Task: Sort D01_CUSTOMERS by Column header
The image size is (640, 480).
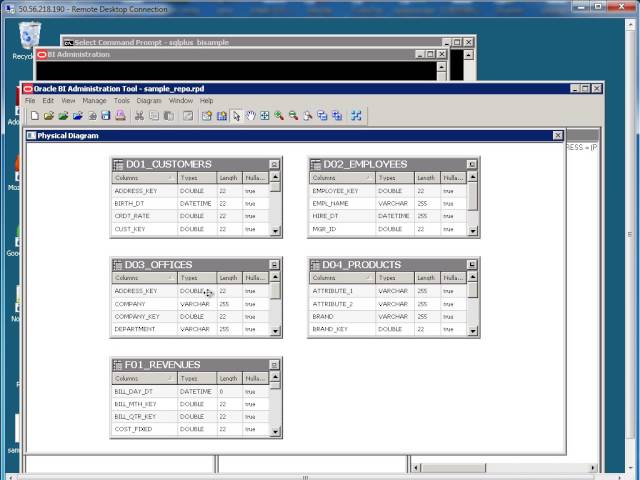Action: [x=144, y=178]
